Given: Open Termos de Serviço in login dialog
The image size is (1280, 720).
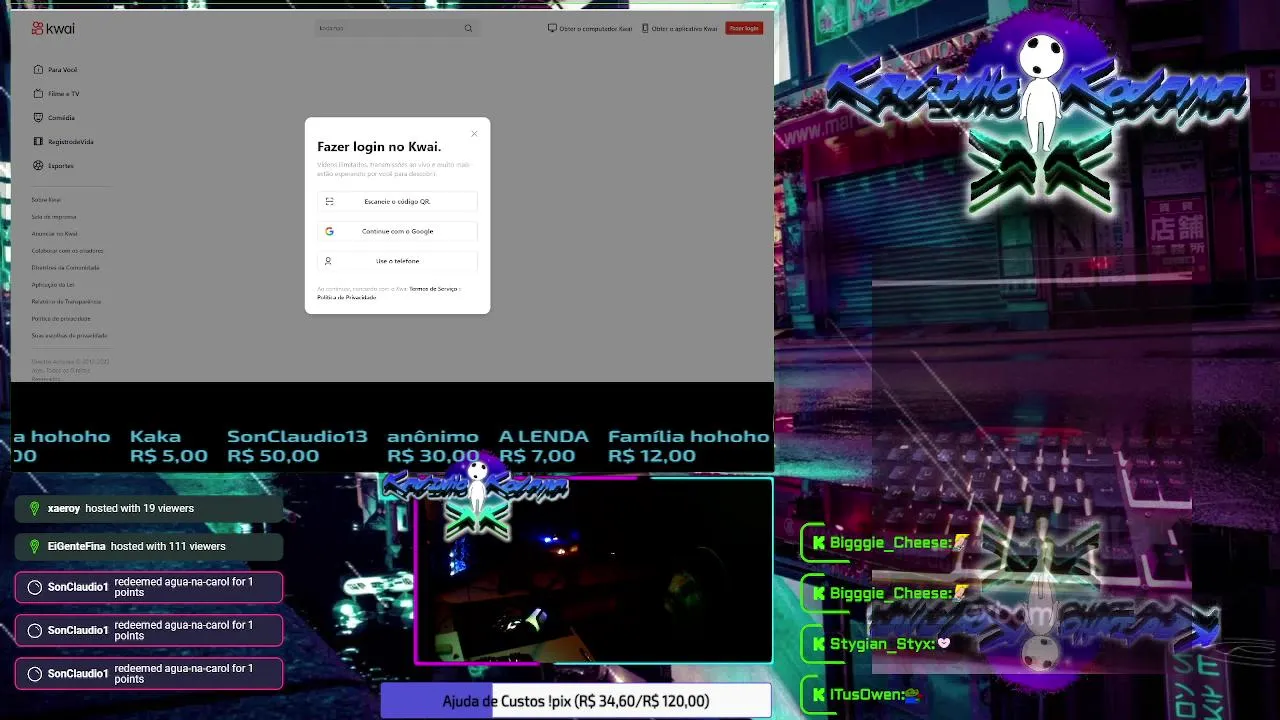Looking at the screenshot, I should (x=433, y=289).
